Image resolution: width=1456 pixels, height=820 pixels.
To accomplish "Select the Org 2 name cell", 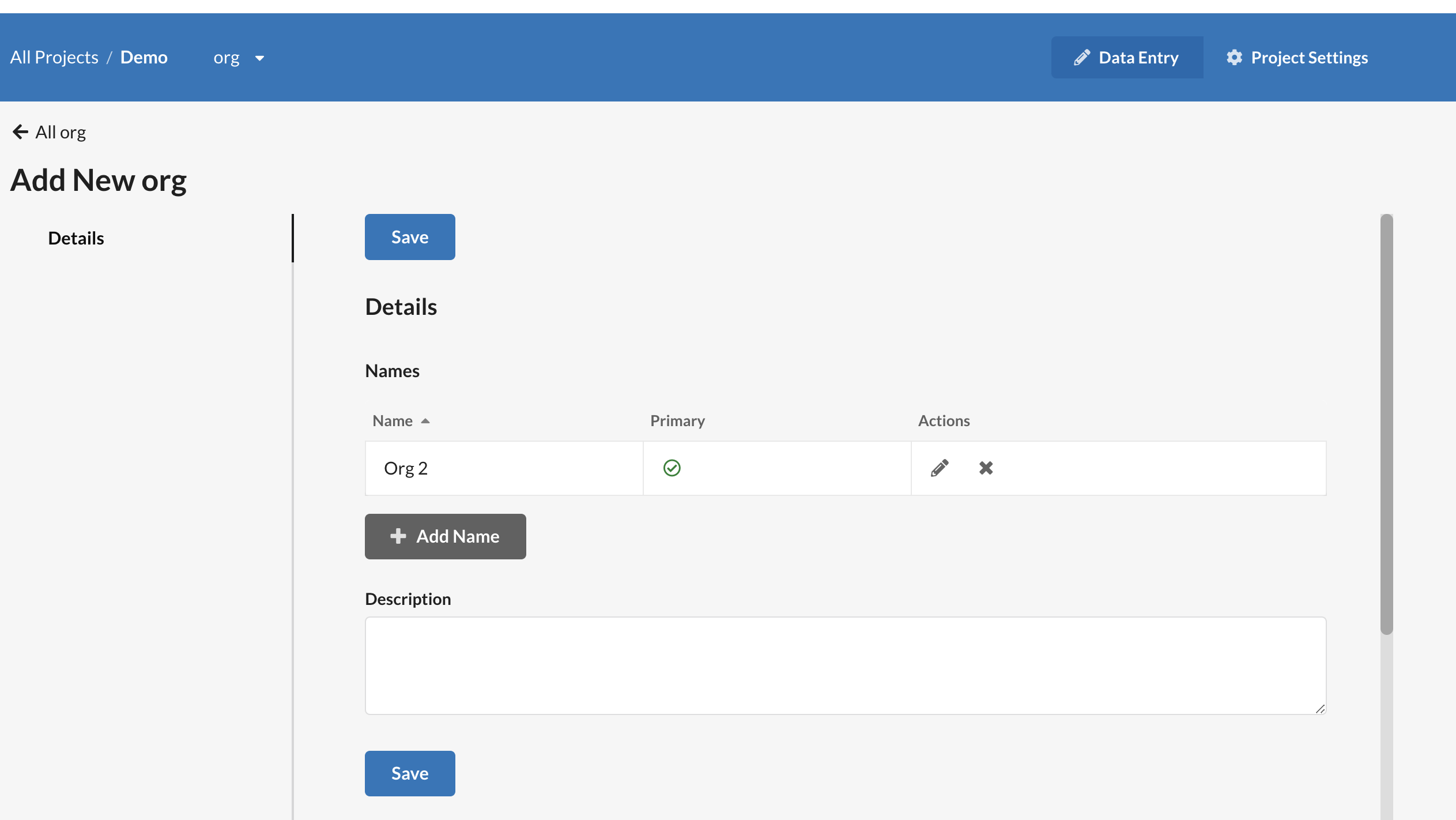I will (504, 468).
